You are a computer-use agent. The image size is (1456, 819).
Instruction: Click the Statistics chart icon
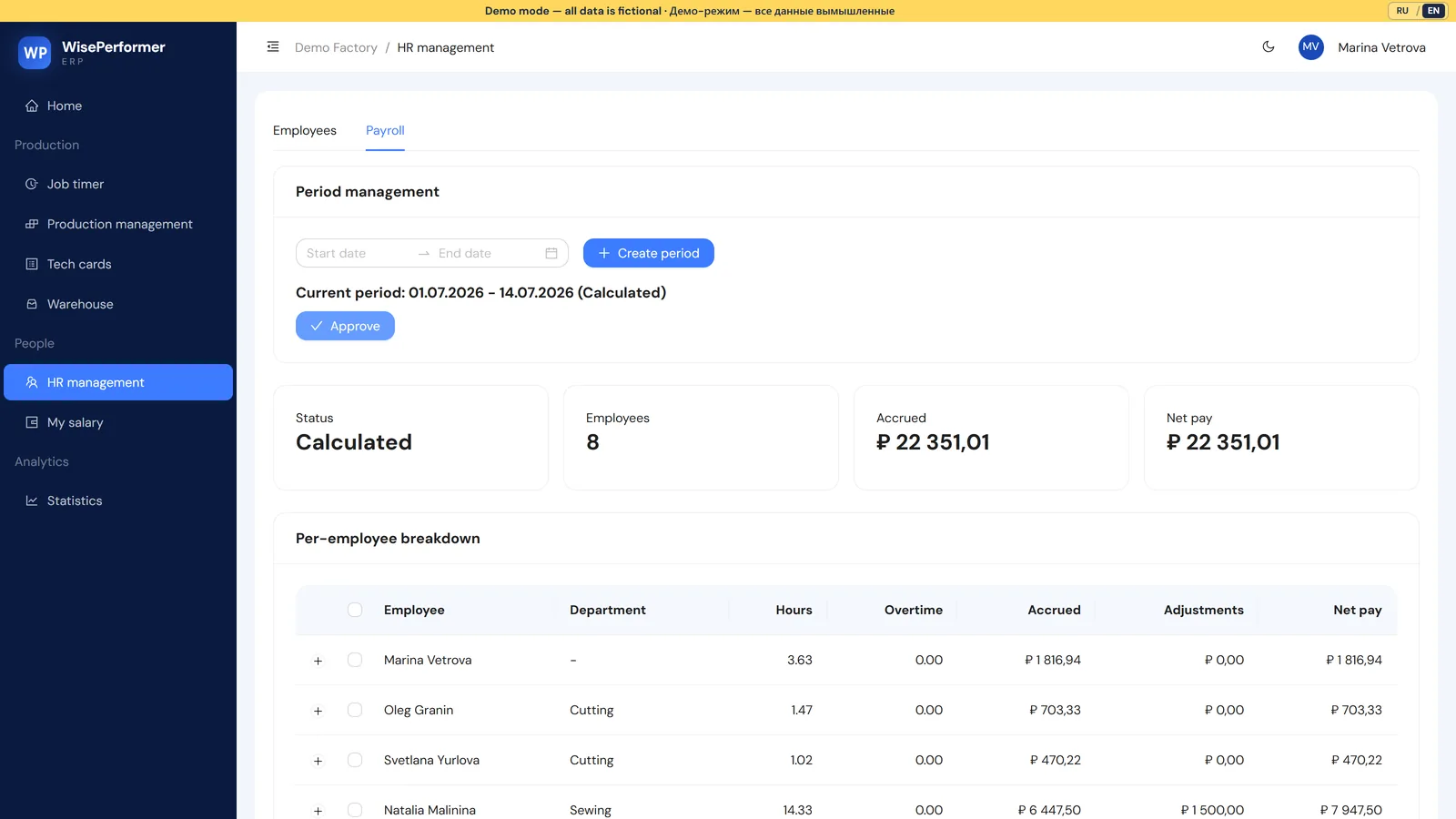(32, 500)
